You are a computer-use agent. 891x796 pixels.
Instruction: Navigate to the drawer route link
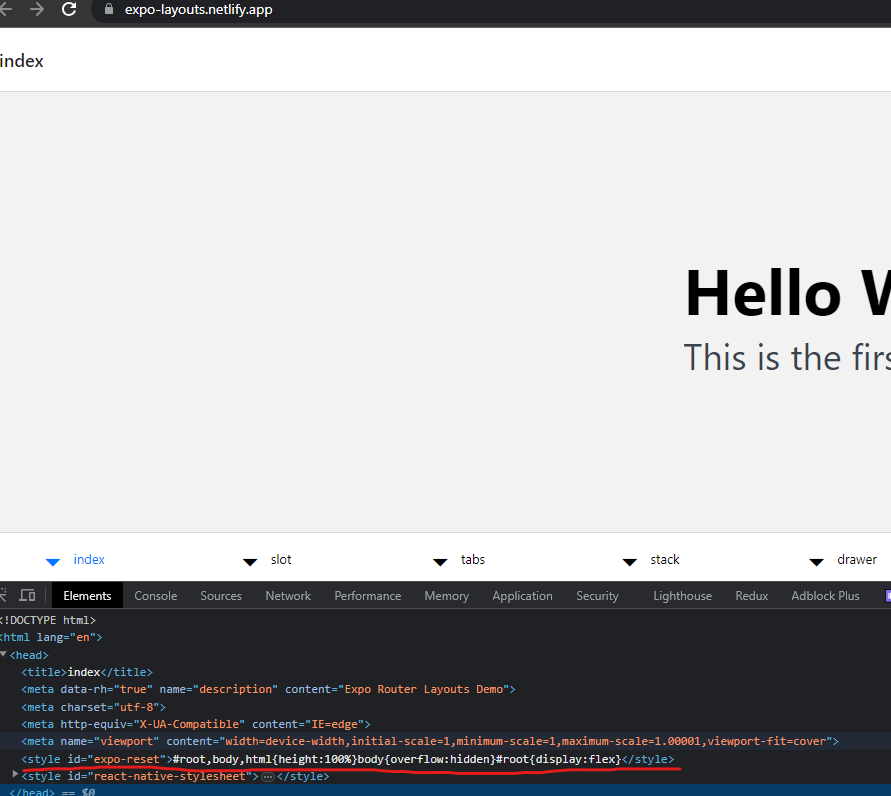pyautogui.click(x=857, y=559)
